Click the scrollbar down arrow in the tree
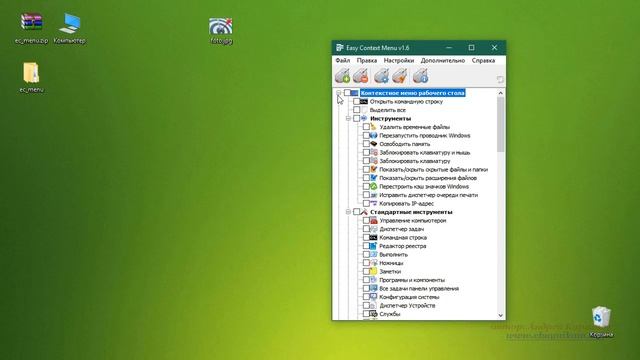The width and height of the screenshot is (640, 360). coord(501,315)
